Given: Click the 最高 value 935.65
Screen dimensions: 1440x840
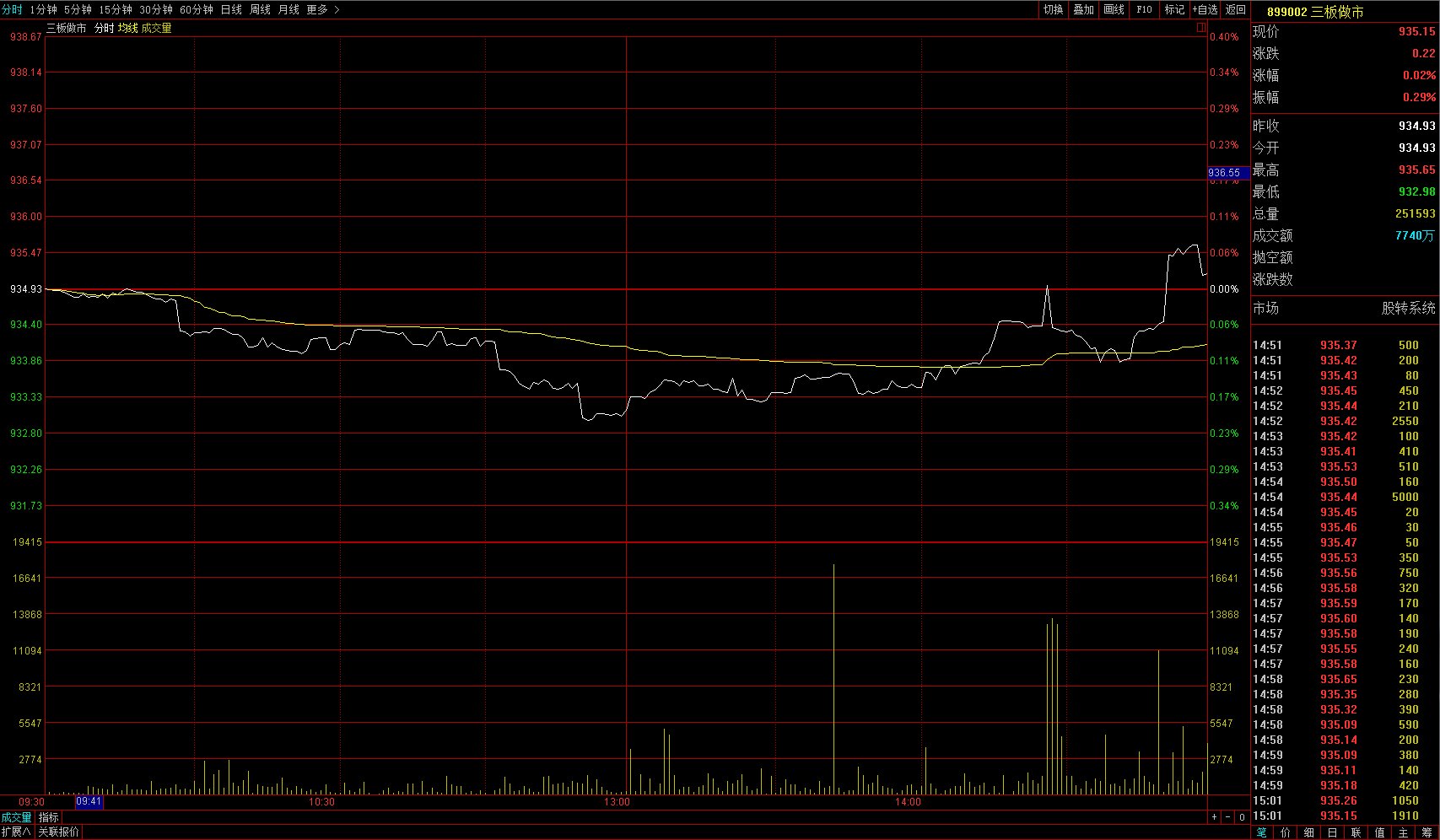Looking at the screenshot, I should 1416,170.
